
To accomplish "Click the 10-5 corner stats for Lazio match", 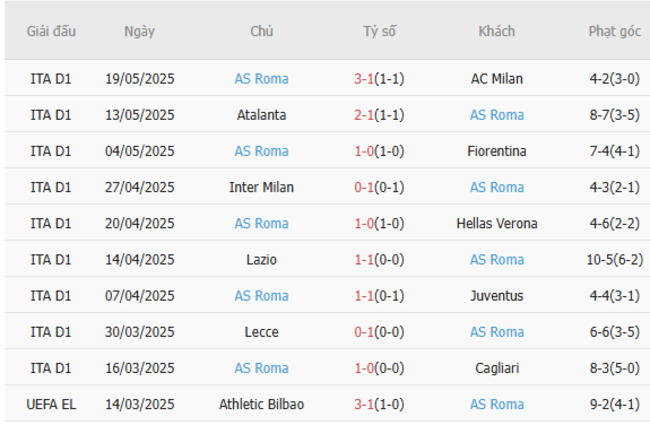I will pyautogui.click(x=602, y=260).
